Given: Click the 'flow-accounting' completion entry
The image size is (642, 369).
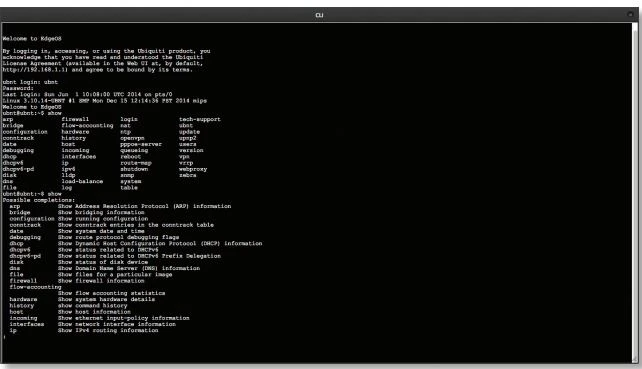Looking at the screenshot, I should click(35, 287).
